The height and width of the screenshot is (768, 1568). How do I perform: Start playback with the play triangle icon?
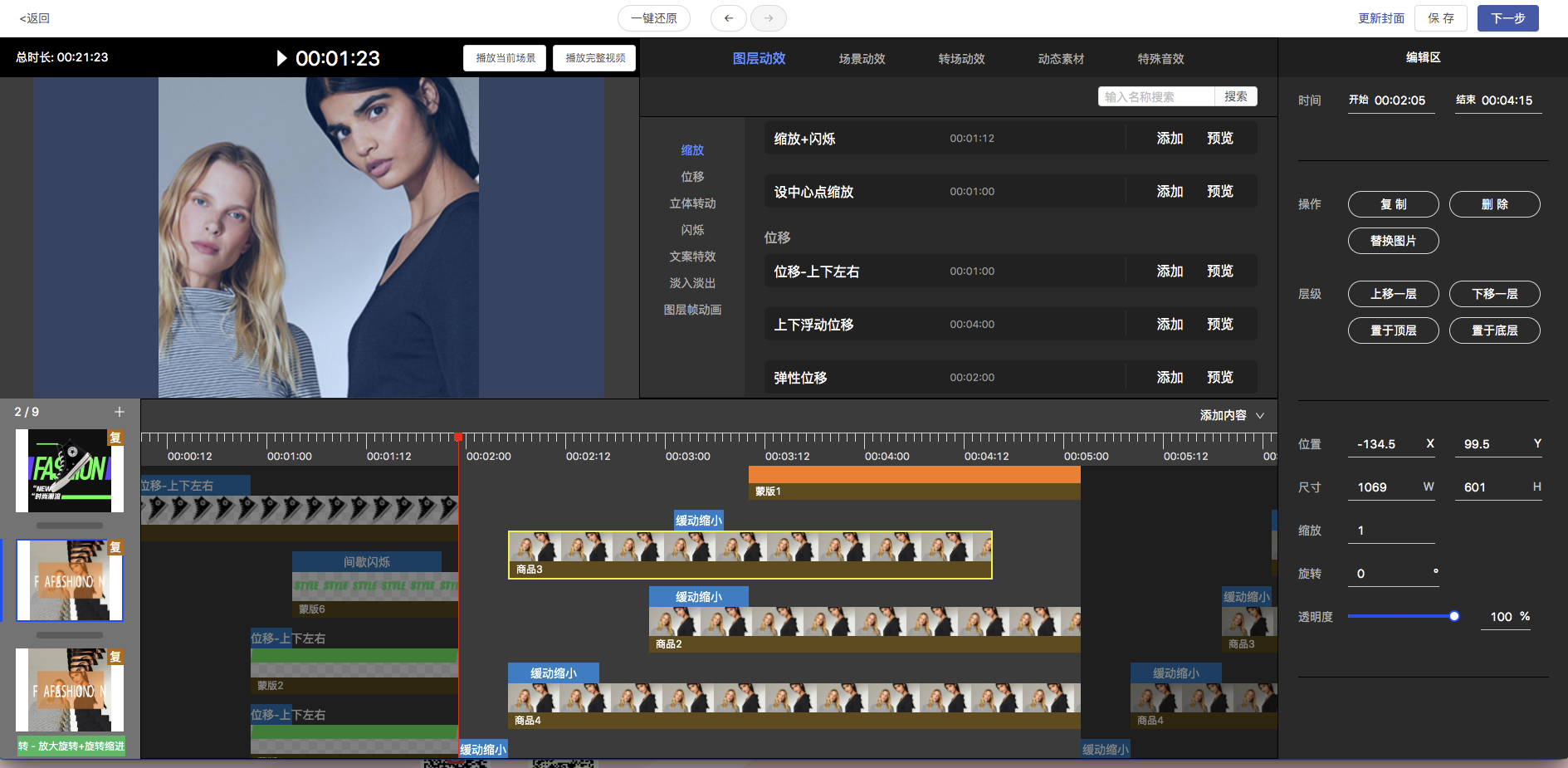281,58
